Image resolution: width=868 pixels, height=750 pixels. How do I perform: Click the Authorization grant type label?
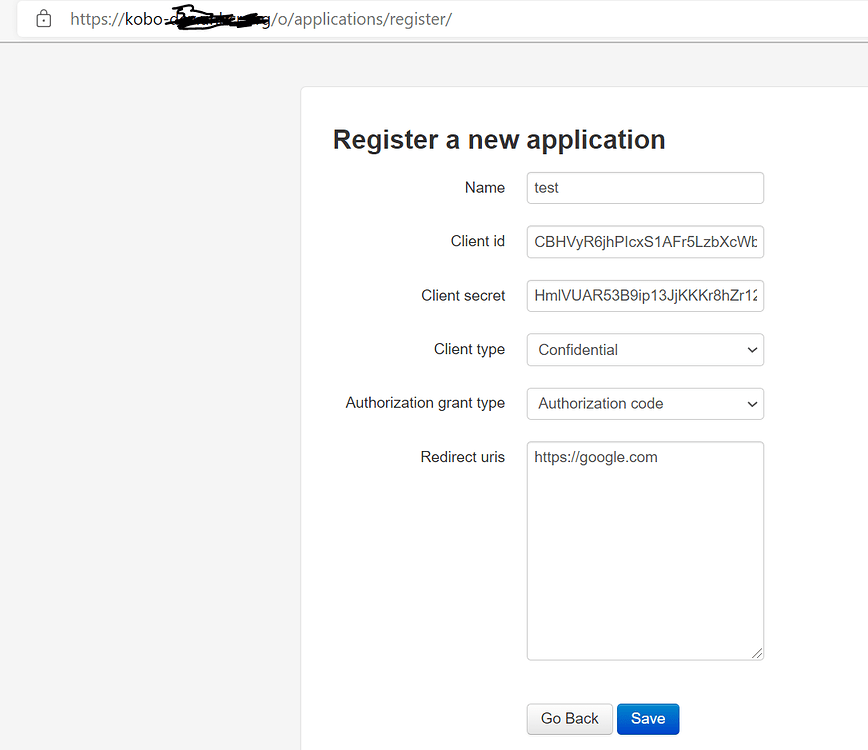425,403
